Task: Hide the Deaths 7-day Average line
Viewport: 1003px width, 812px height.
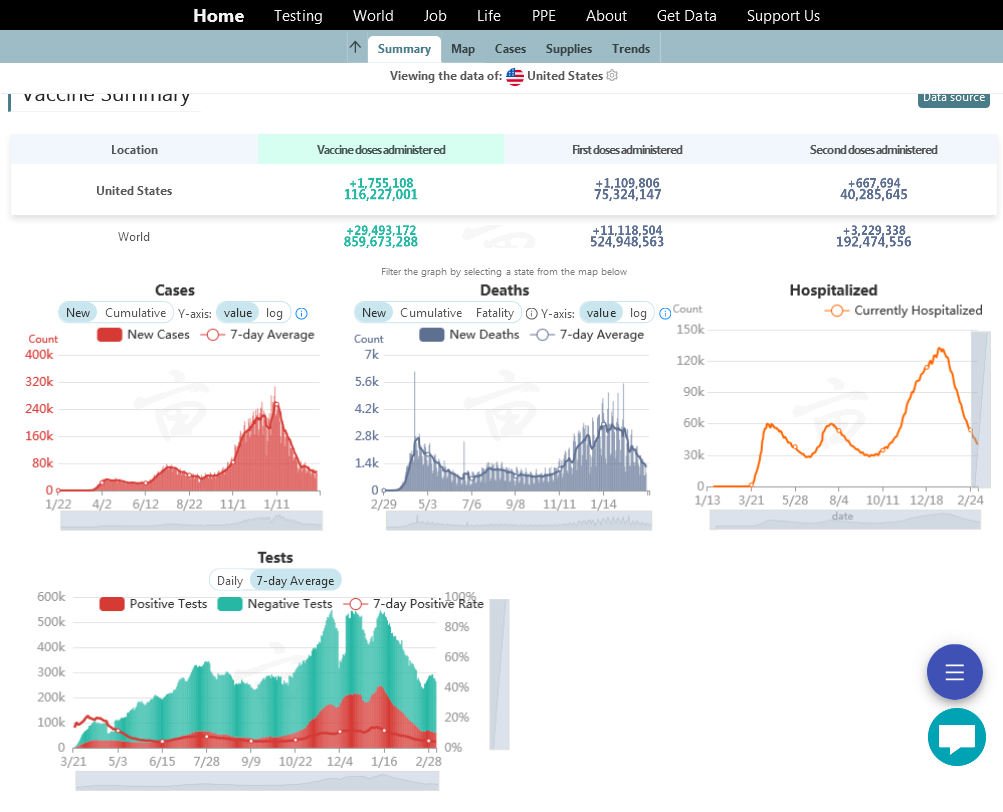Action: 587,335
